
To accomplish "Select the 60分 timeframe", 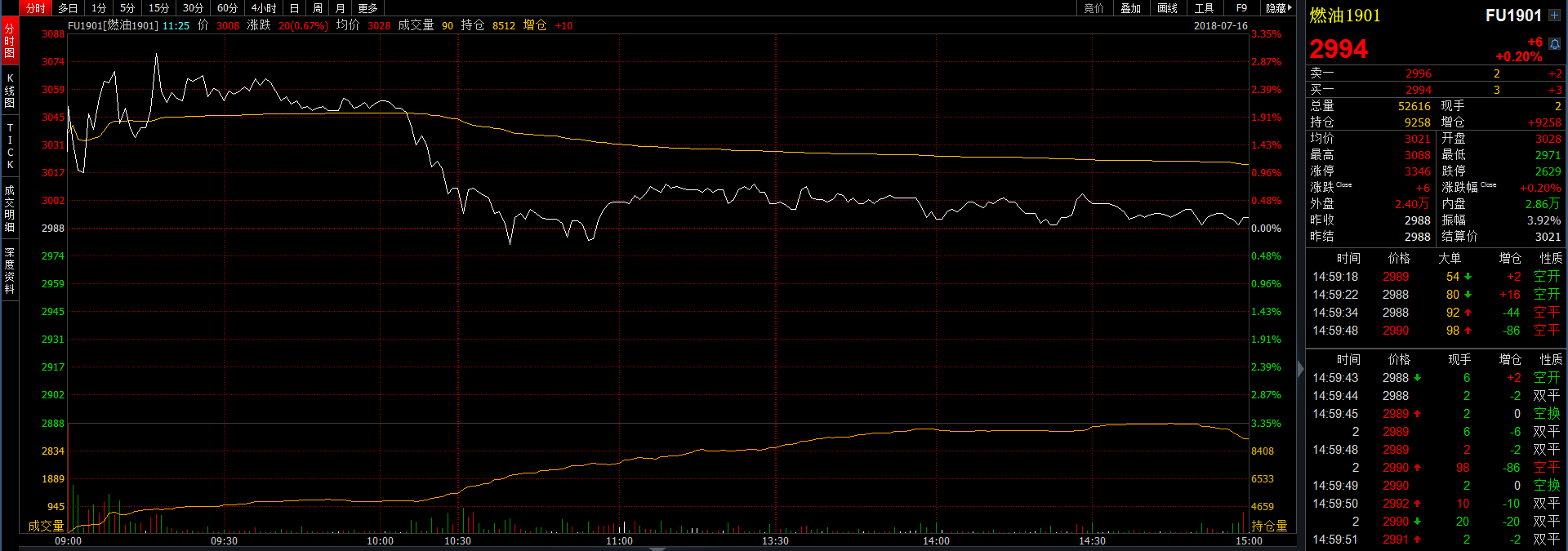I will click(227, 8).
